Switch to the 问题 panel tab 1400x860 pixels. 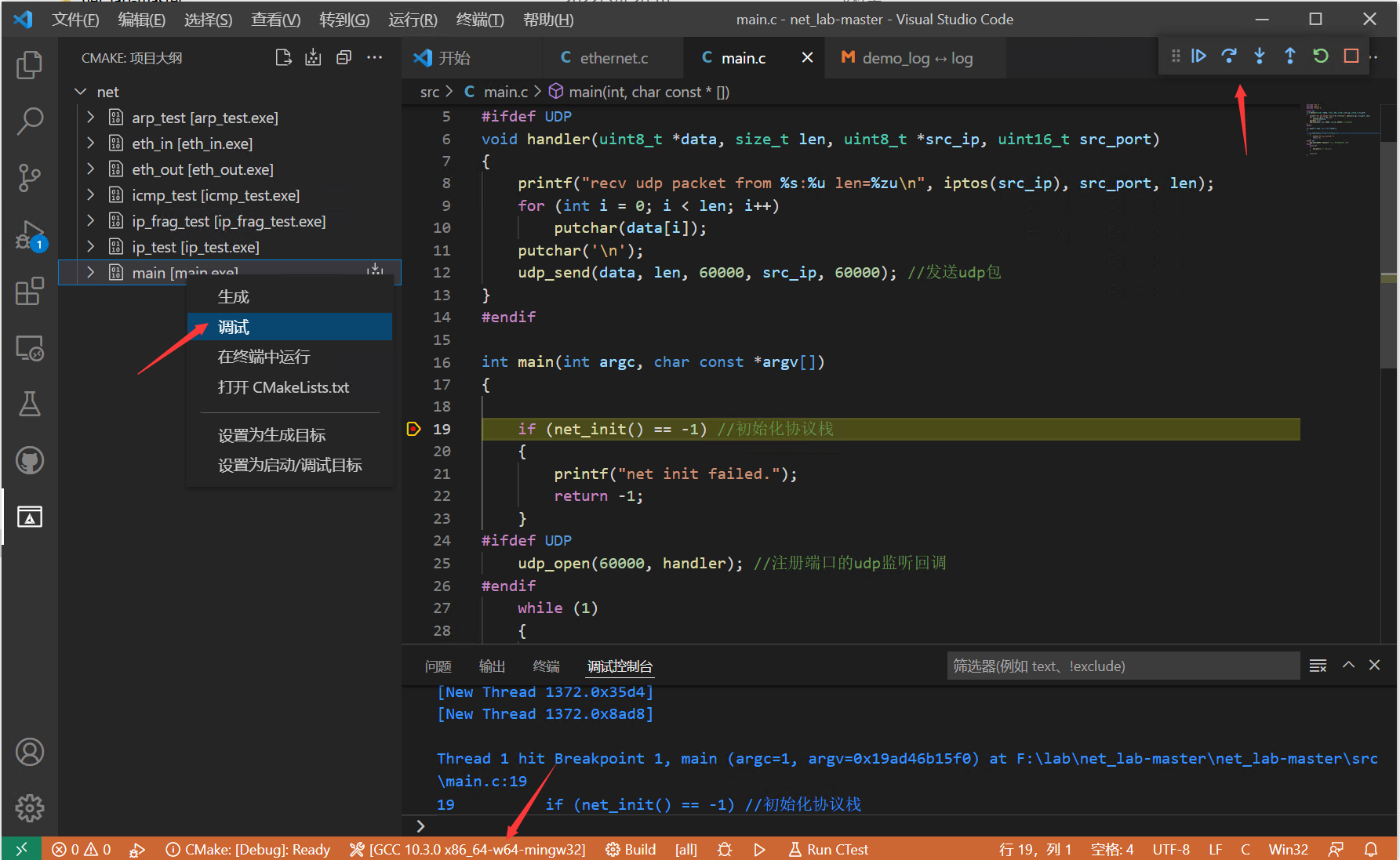(438, 666)
